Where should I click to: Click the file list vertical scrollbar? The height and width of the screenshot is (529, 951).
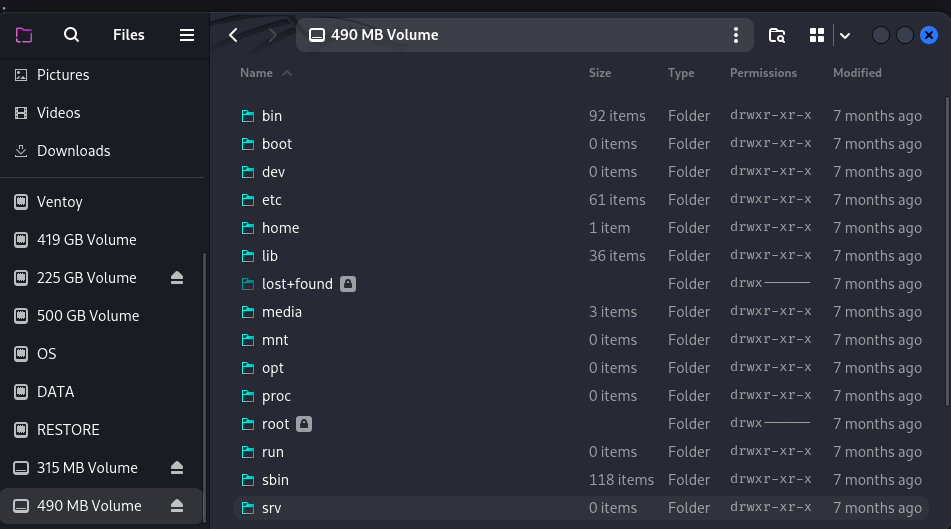click(x=947, y=251)
